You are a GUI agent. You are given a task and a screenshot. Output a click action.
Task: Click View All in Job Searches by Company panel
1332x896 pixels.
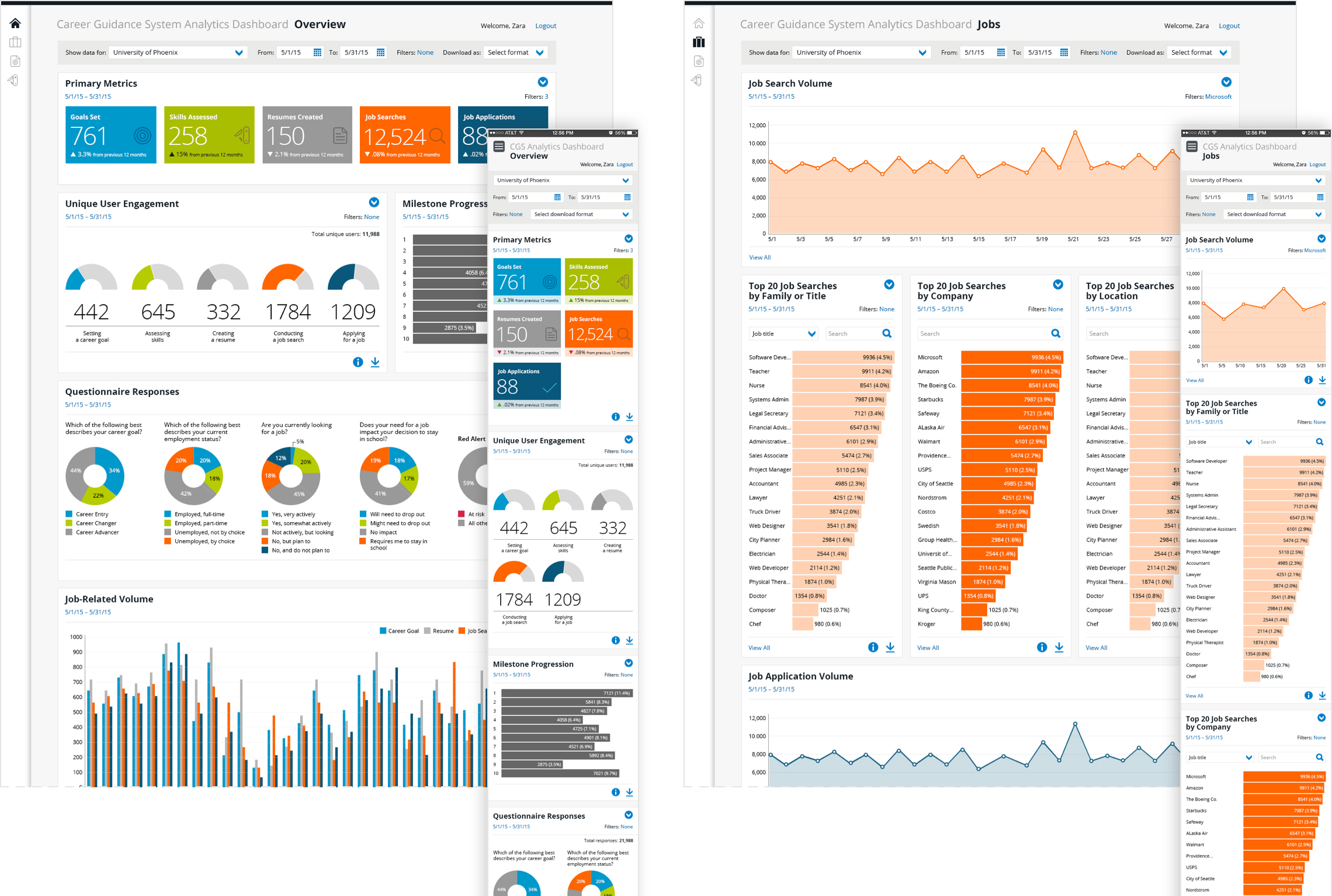click(928, 648)
